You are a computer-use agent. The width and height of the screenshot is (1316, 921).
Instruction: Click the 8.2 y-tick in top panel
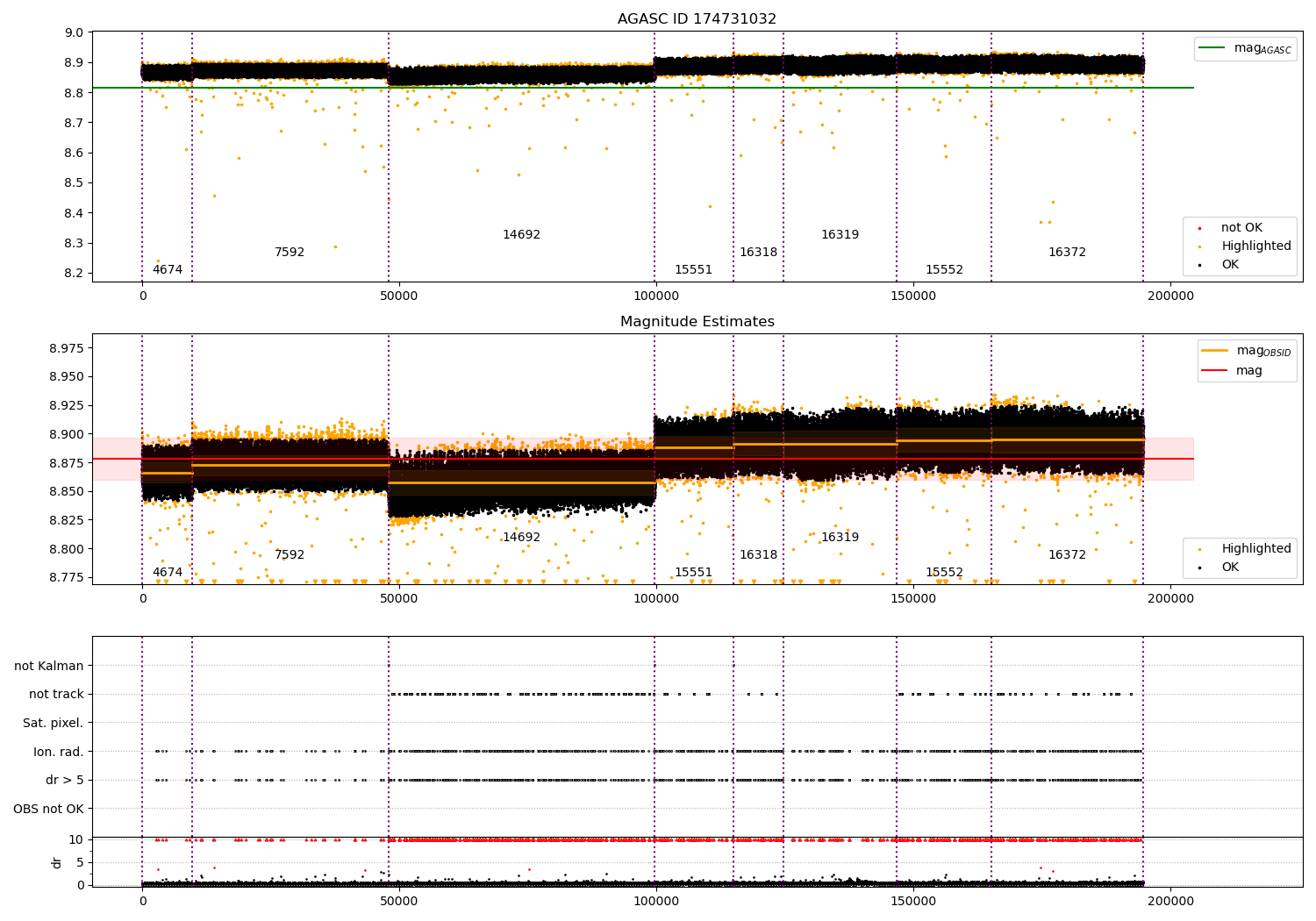(x=75, y=274)
